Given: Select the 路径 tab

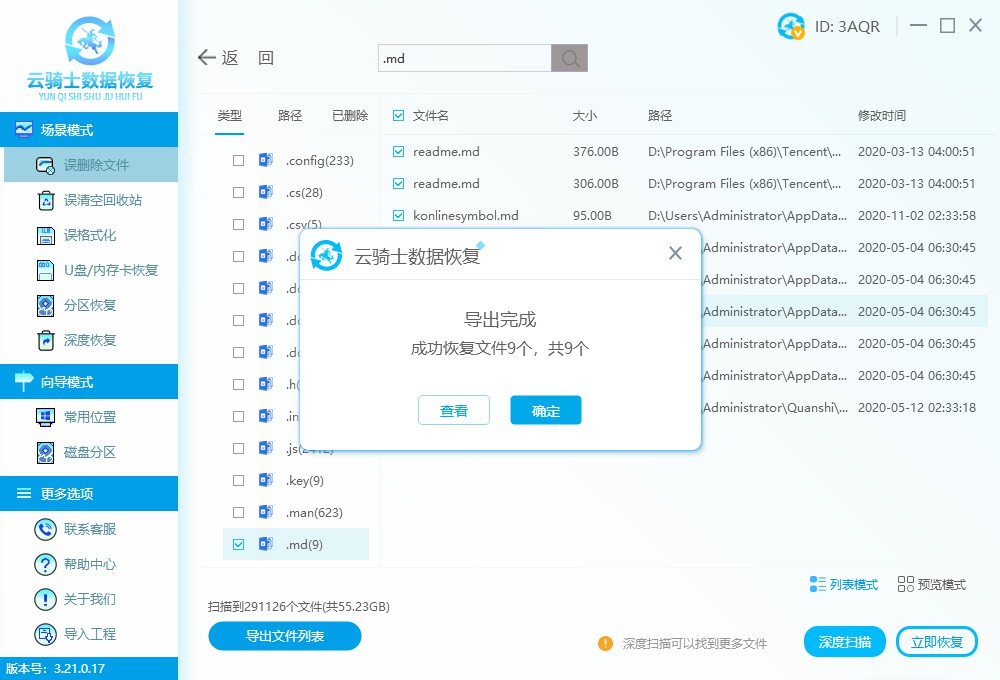Looking at the screenshot, I should 290,115.
